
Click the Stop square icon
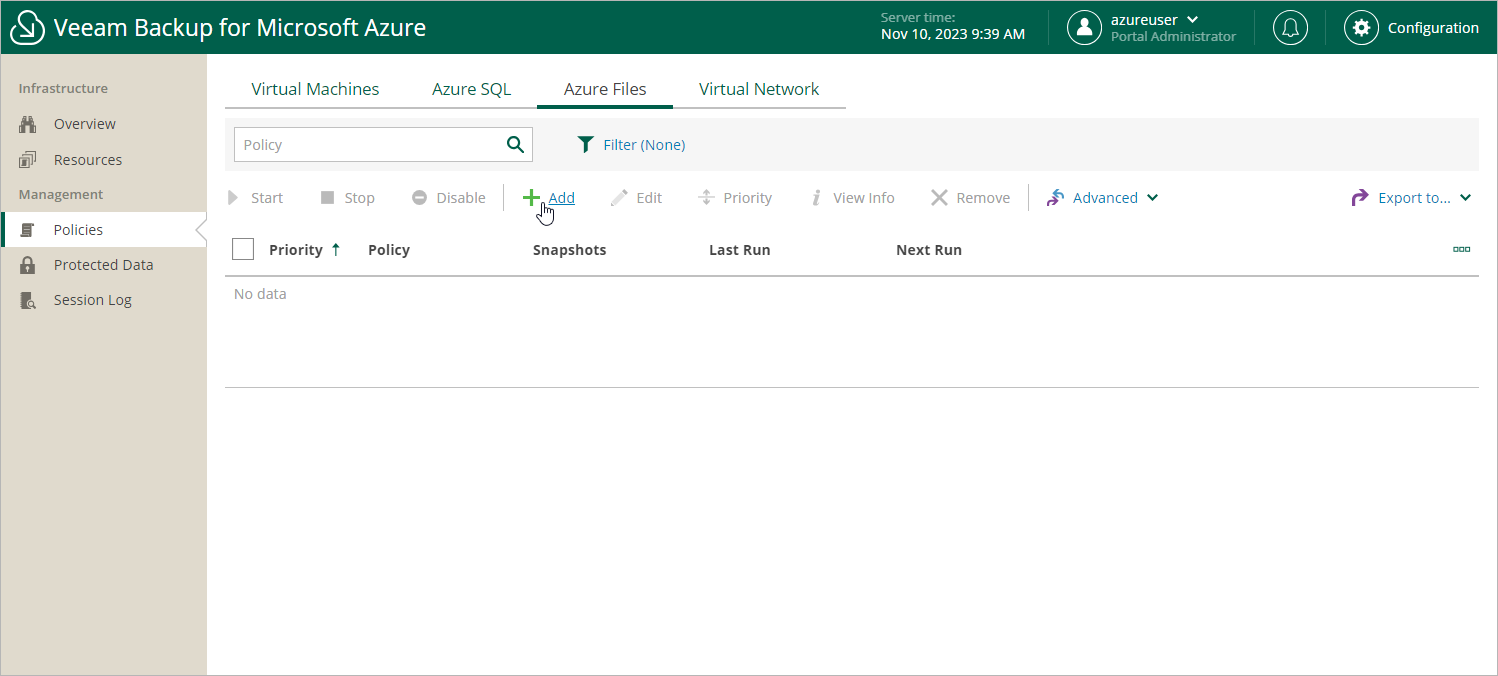(x=327, y=198)
